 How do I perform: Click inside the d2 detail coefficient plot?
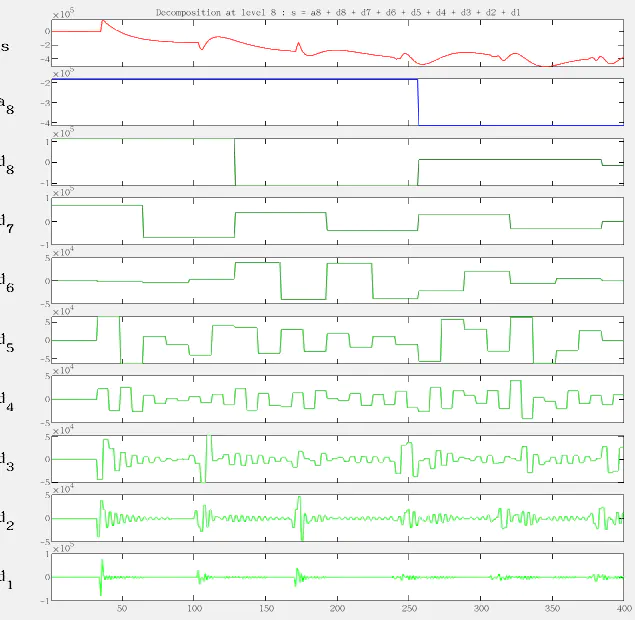pos(337,518)
